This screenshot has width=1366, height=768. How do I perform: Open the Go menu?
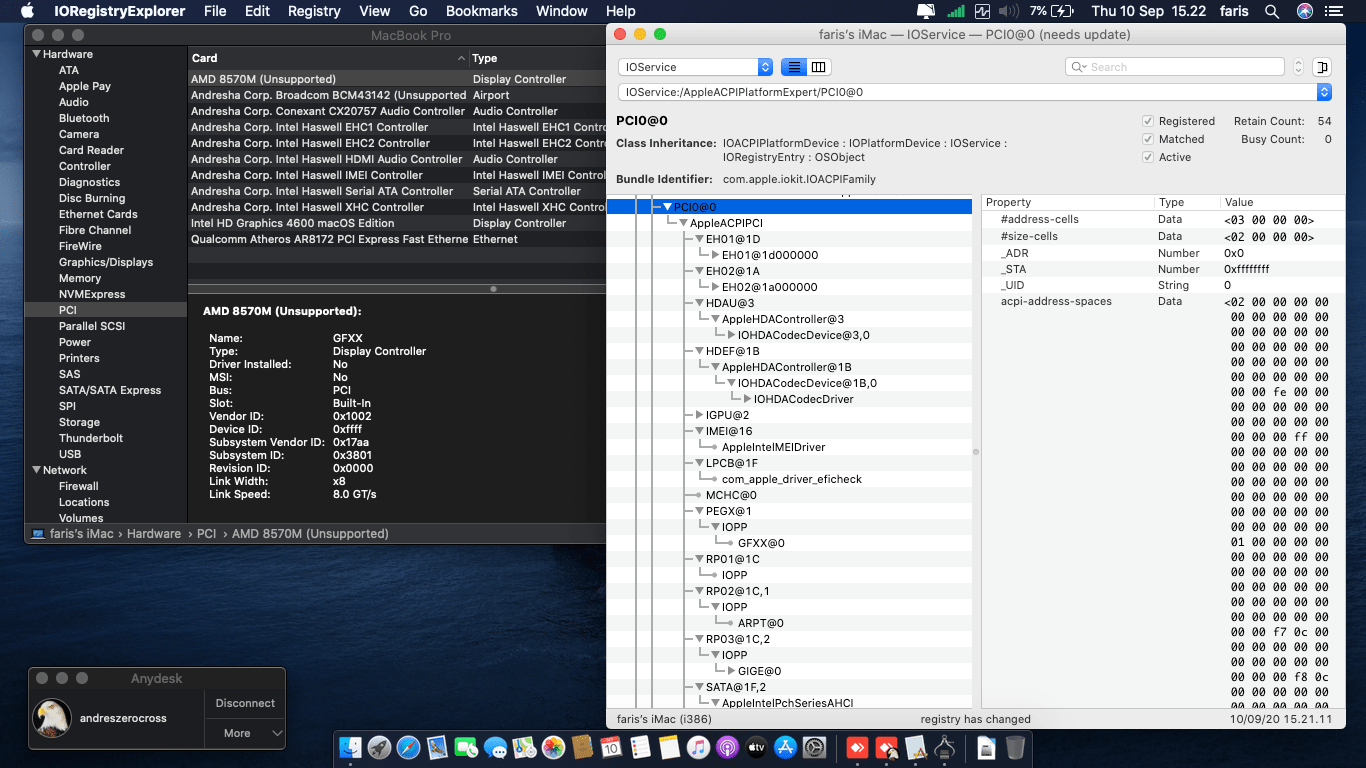[418, 11]
